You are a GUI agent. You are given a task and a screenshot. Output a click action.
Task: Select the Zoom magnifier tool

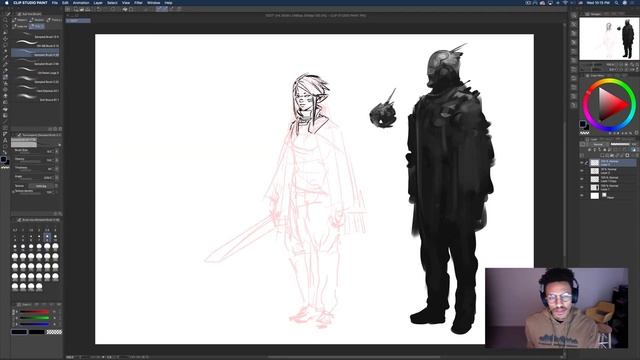(5, 20)
